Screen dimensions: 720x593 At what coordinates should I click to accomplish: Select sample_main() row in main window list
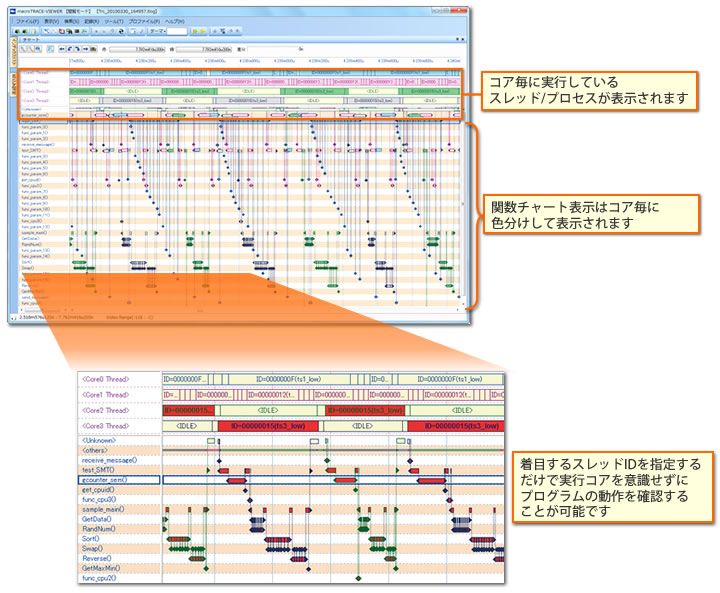(34, 233)
